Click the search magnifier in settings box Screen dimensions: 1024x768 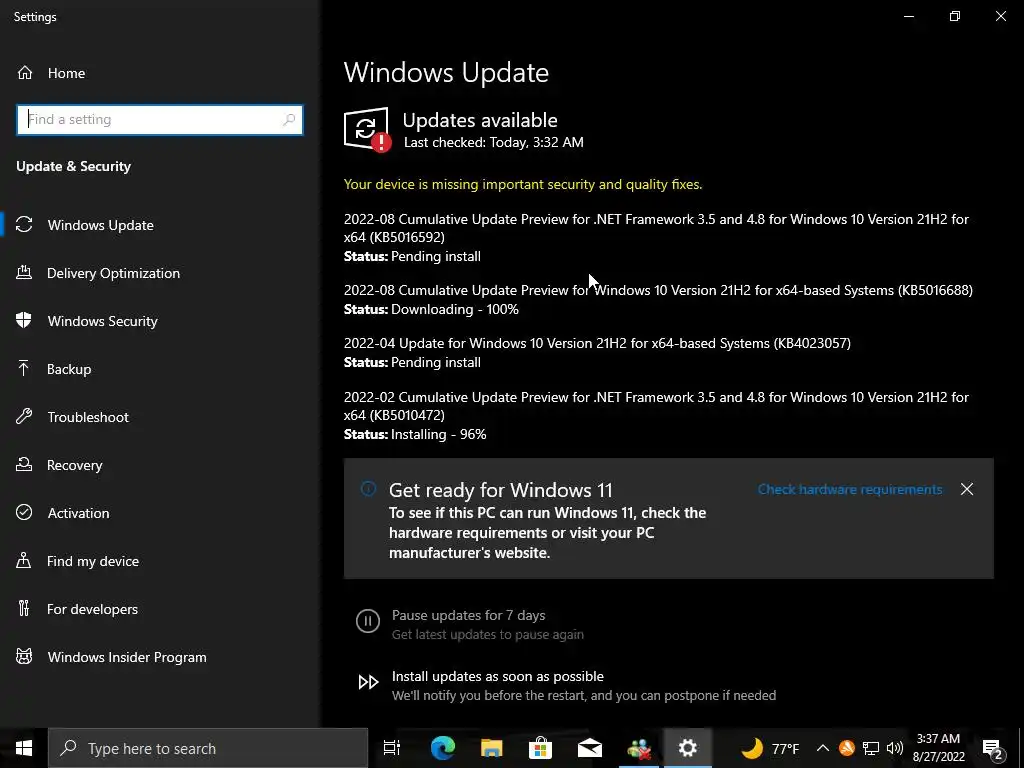[x=289, y=120]
